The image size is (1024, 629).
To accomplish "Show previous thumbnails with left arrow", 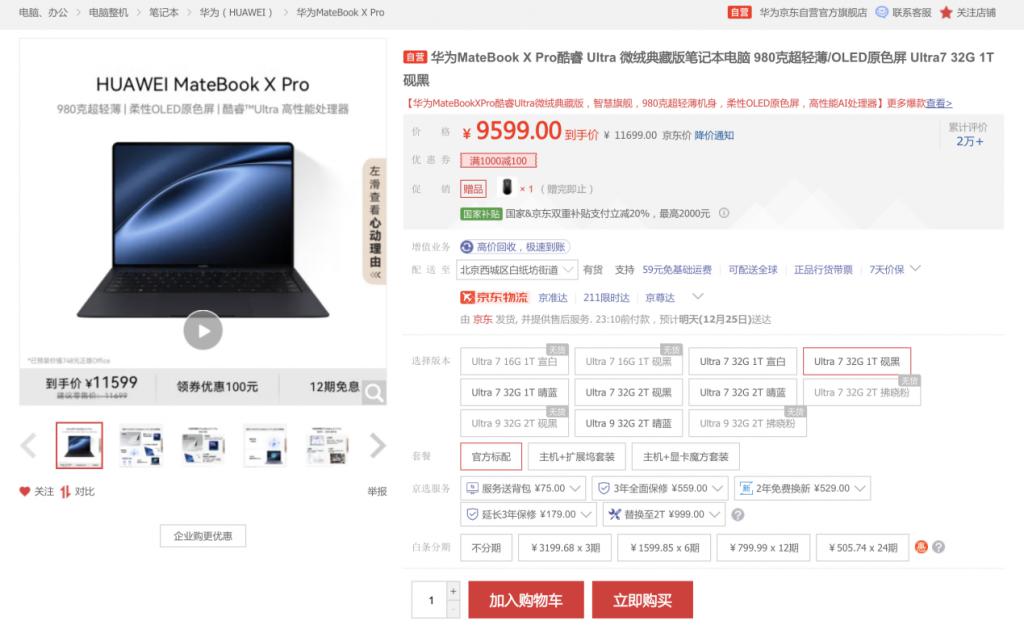I will [x=28, y=445].
